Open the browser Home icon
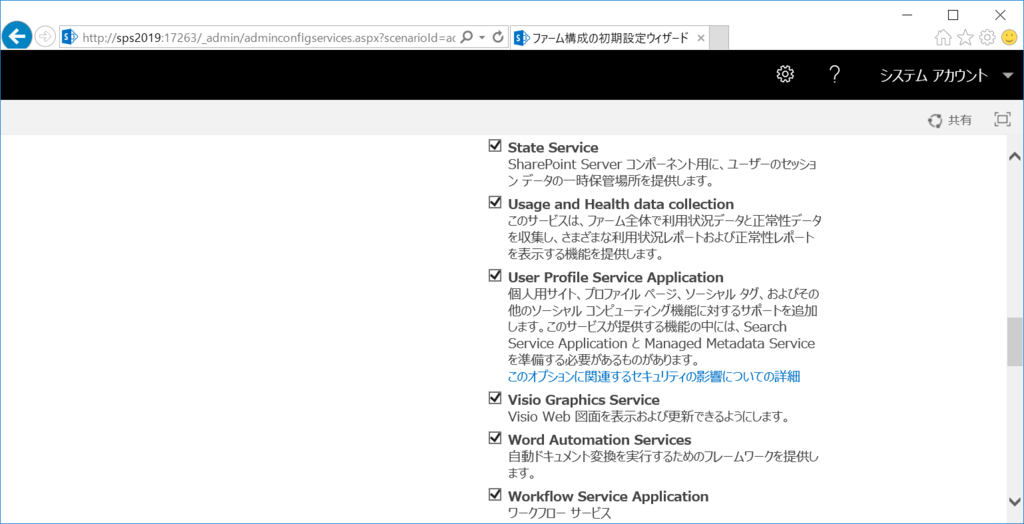This screenshot has height=524, width=1024. pos(942,38)
